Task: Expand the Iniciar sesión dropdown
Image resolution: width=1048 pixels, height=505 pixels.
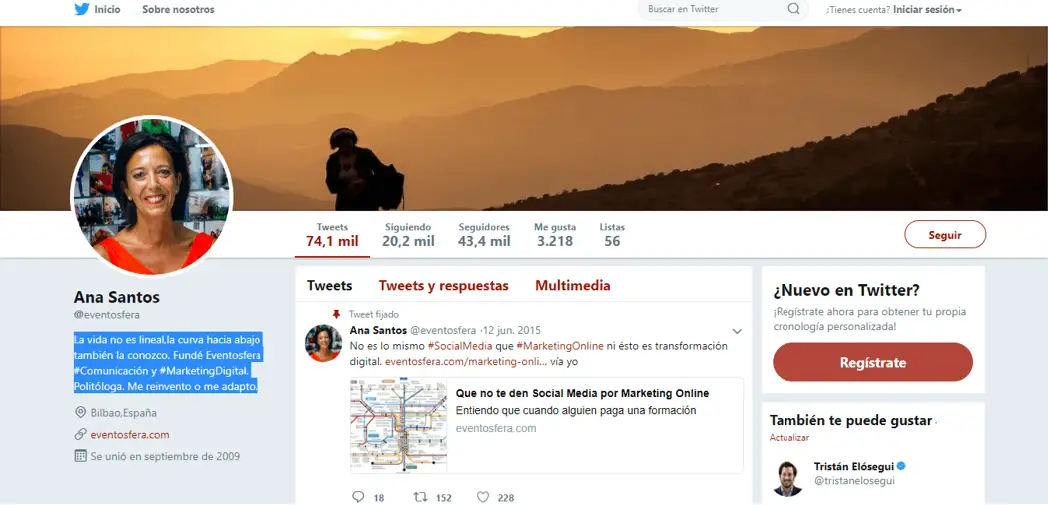Action: point(928,10)
